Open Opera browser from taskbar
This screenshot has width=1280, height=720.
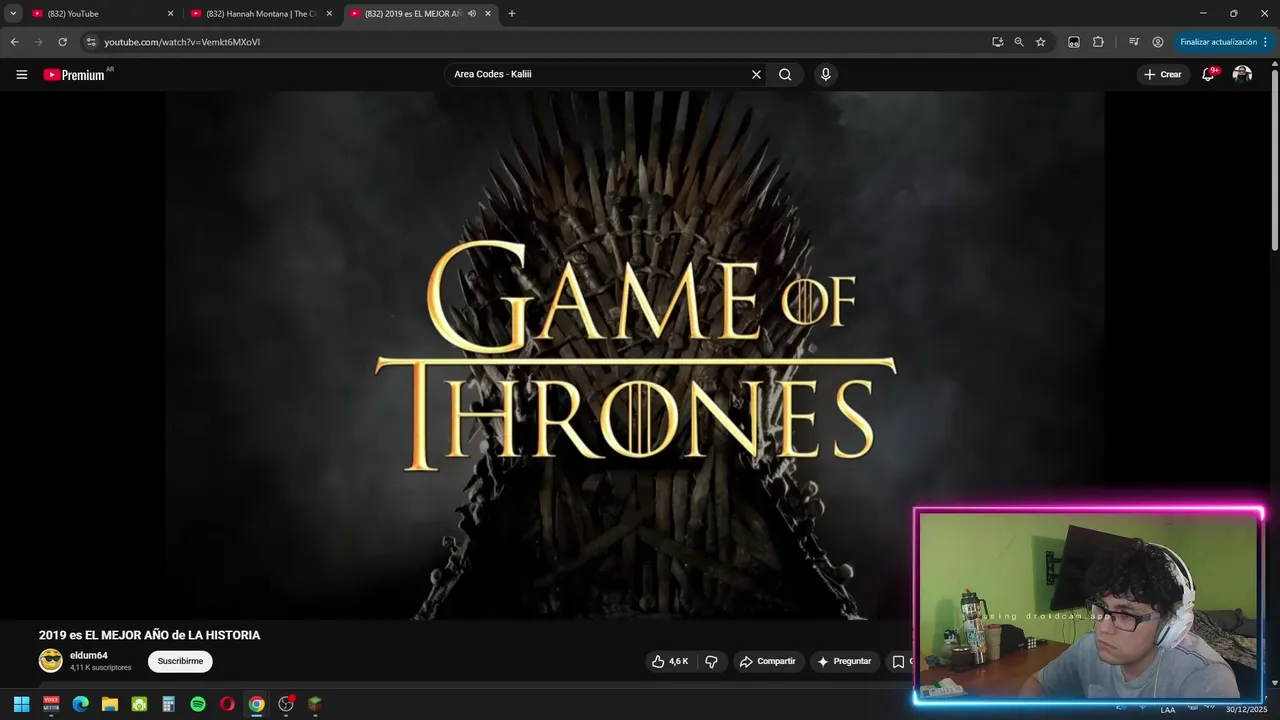227,704
